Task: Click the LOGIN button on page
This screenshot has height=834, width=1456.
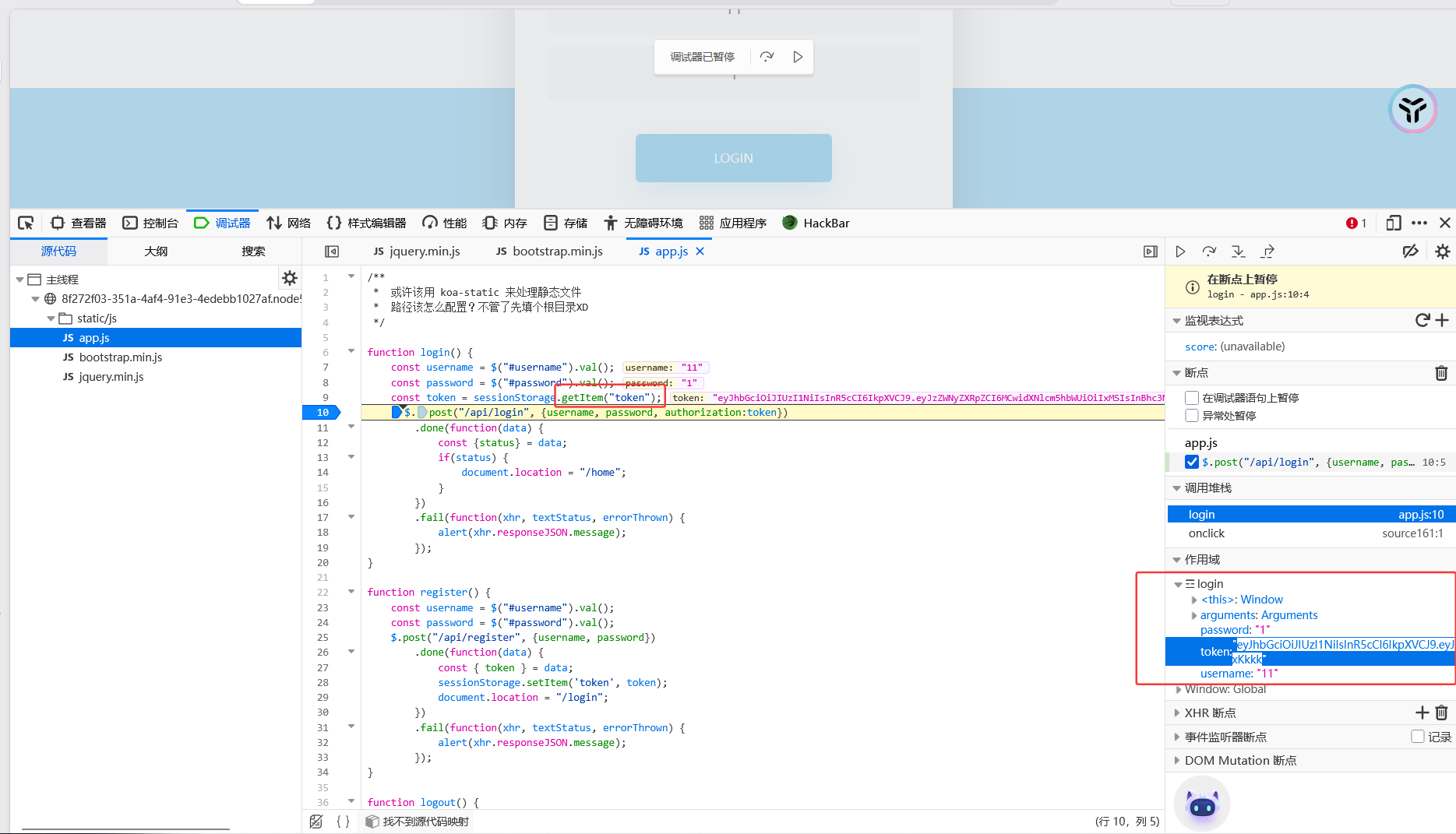Action: pyautogui.click(x=733, y=158)
